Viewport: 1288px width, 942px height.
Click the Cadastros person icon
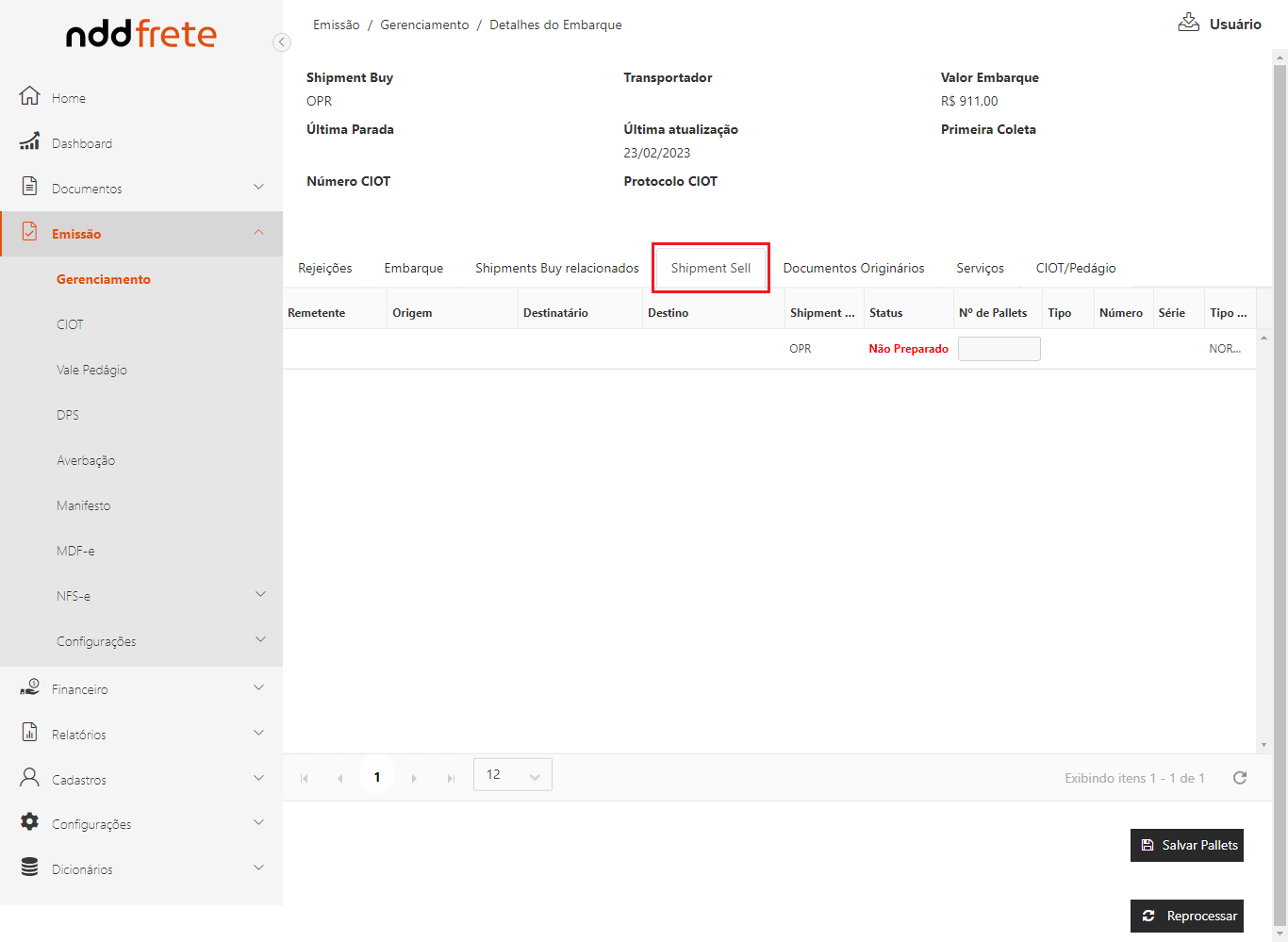(x=30, y=778)
